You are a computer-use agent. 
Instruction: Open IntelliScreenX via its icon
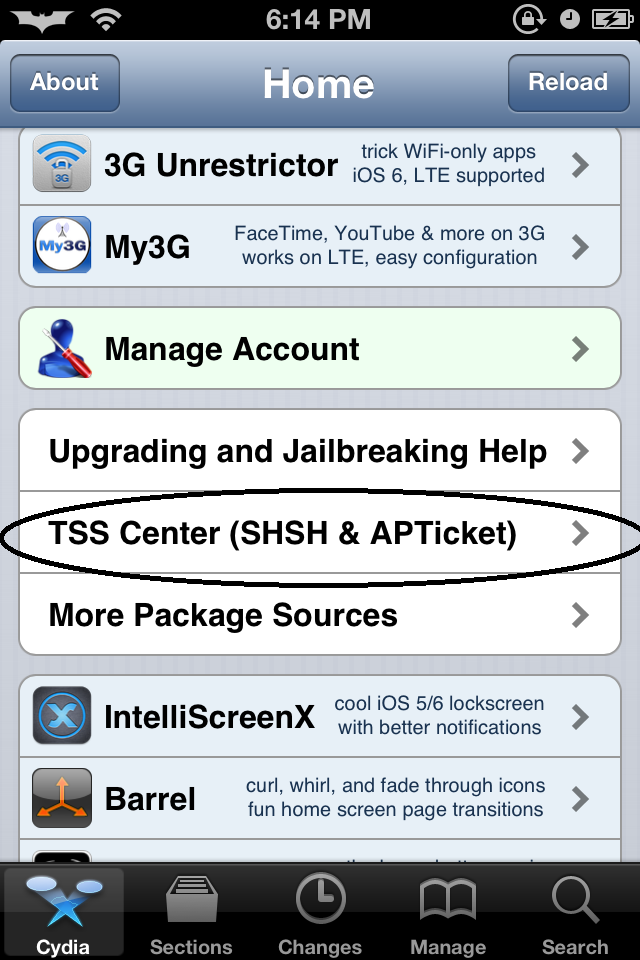click(x=61, y=716)
